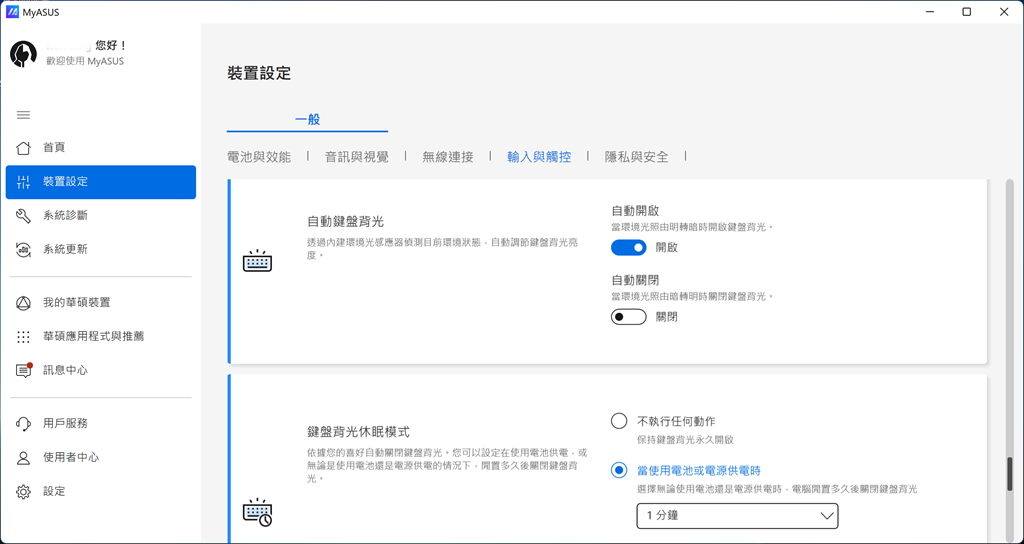Select 當使用電池或電源供電時 radio option
Image resolution: width=1024 pixels, height=544 pixels.
click(619, 470)
